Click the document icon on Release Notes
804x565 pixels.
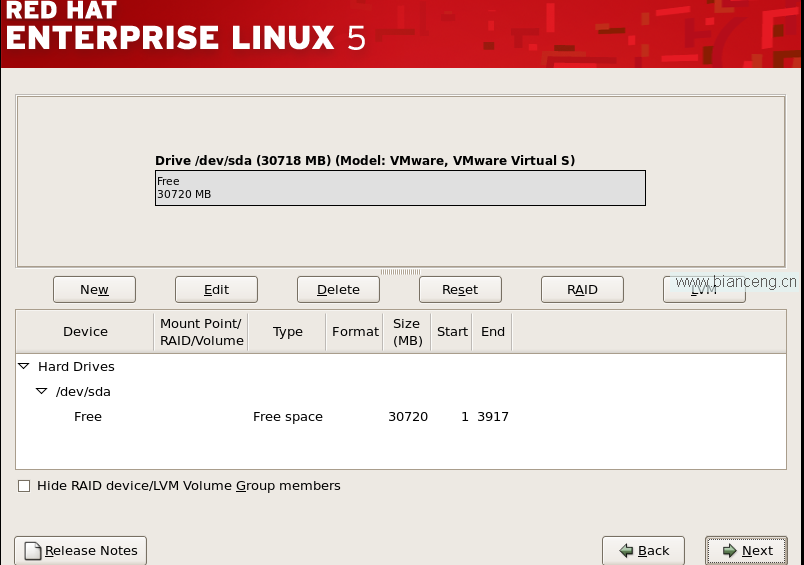(x=33, y=551)
